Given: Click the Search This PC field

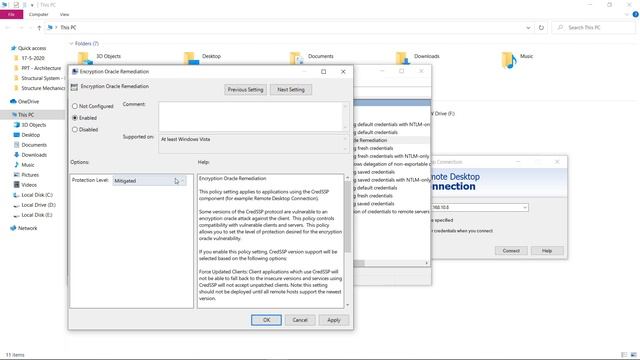Looking at the screenshot, I should [x=594, y=27].
